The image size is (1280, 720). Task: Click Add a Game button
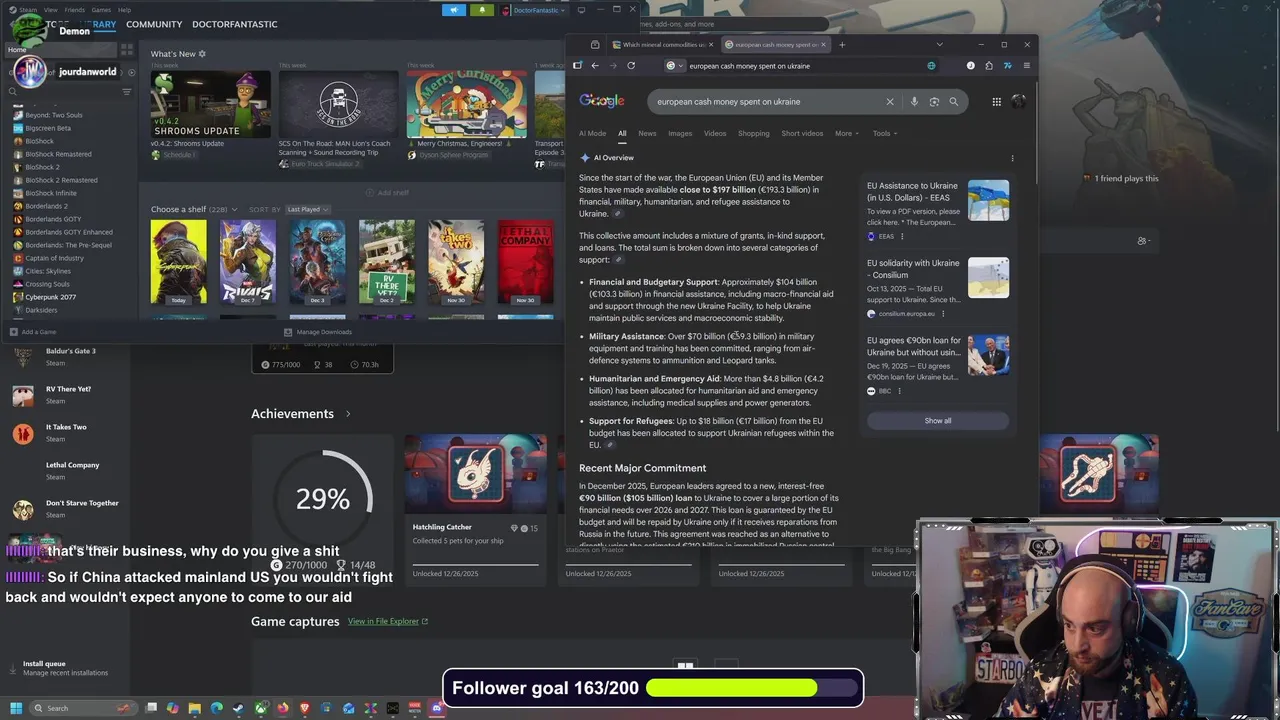click(x=33, y=332)
